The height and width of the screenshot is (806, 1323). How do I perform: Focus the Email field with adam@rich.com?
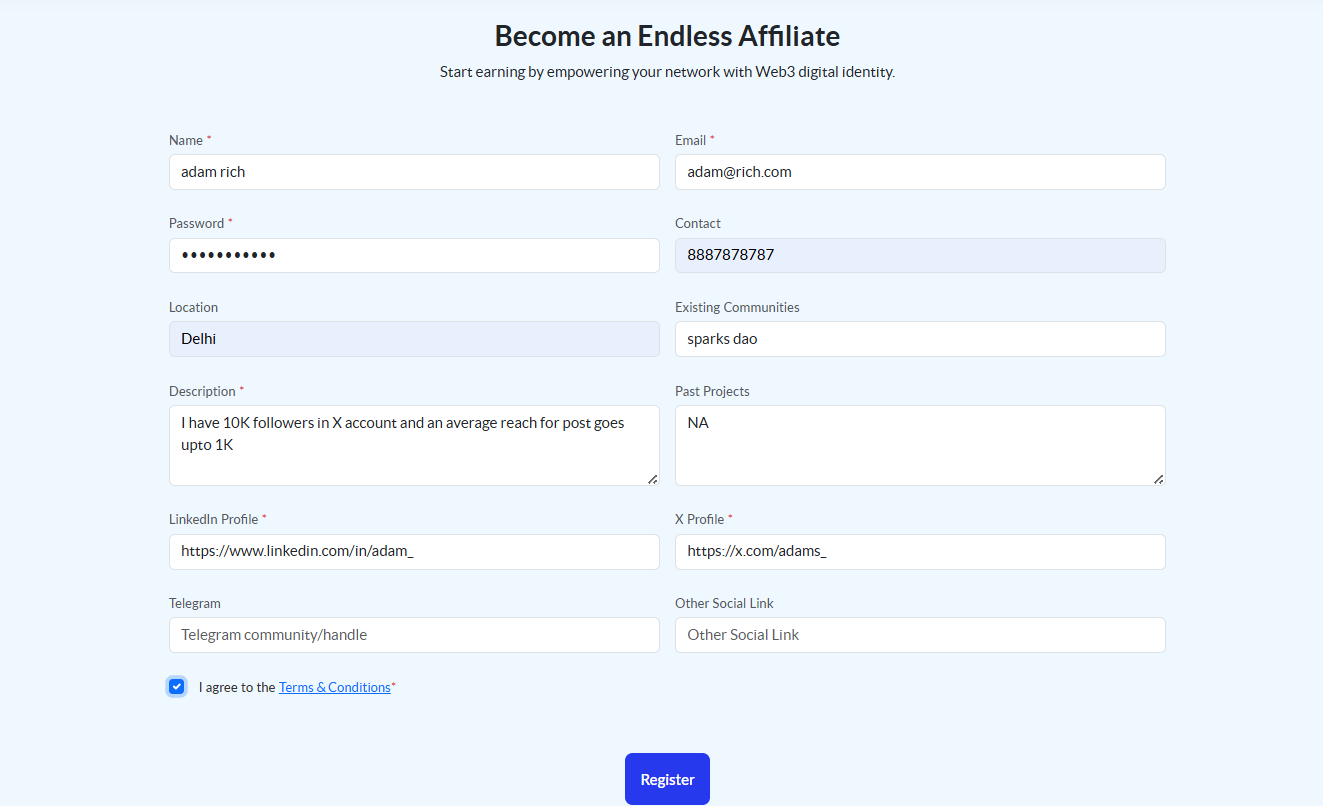pyautogui.click(x=920, y=172)
